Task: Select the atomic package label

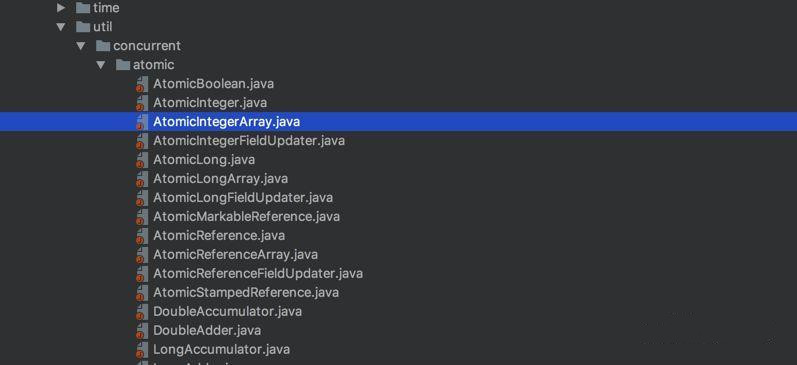Action: click(x=154, y=65)
